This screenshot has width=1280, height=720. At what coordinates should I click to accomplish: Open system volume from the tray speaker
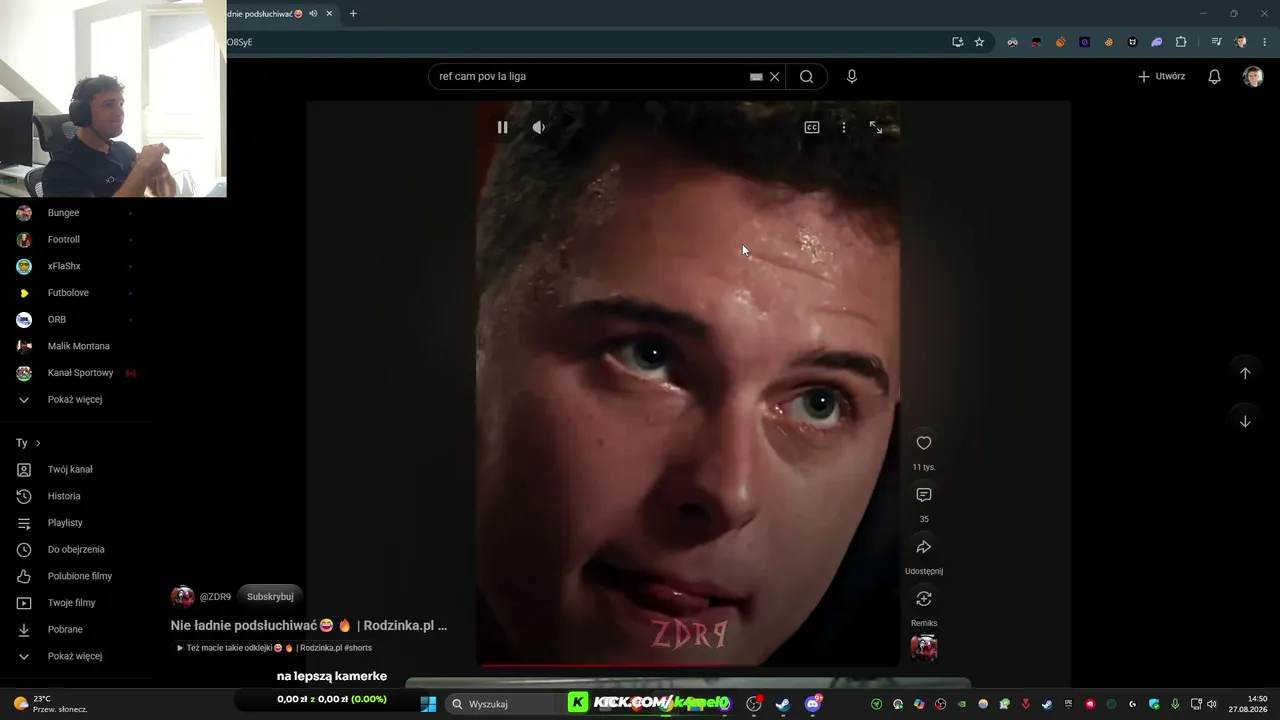1212,704
